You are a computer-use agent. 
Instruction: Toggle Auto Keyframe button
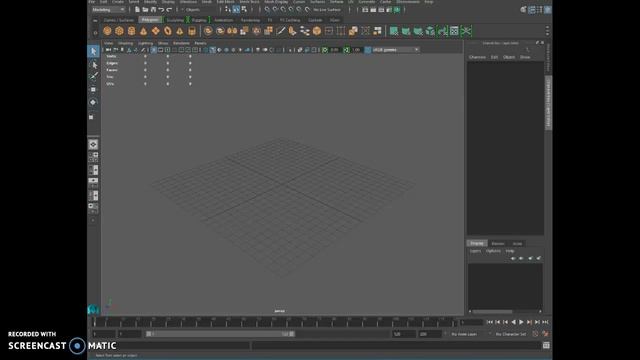pos(535,334)
